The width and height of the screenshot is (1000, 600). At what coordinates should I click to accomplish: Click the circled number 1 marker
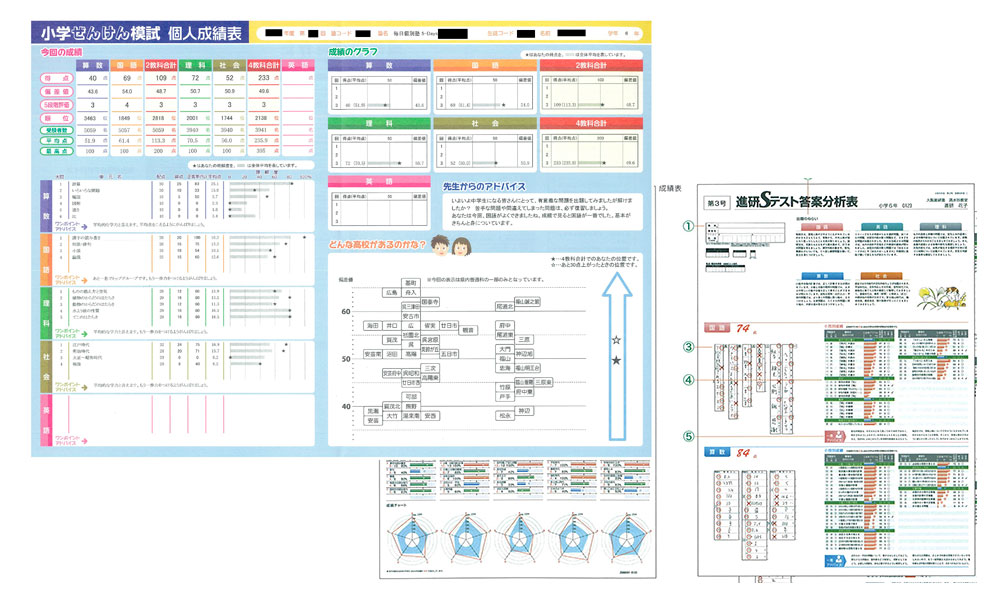tap(689, 226)
